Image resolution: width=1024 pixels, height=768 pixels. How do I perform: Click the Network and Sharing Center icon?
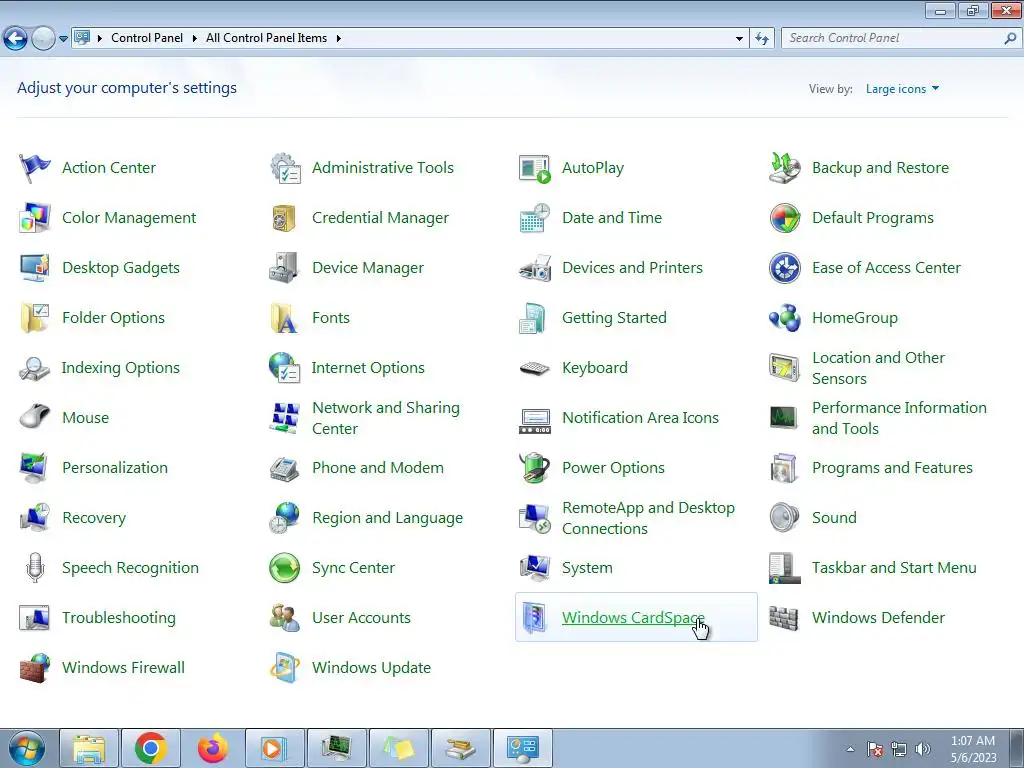point(285,418)
